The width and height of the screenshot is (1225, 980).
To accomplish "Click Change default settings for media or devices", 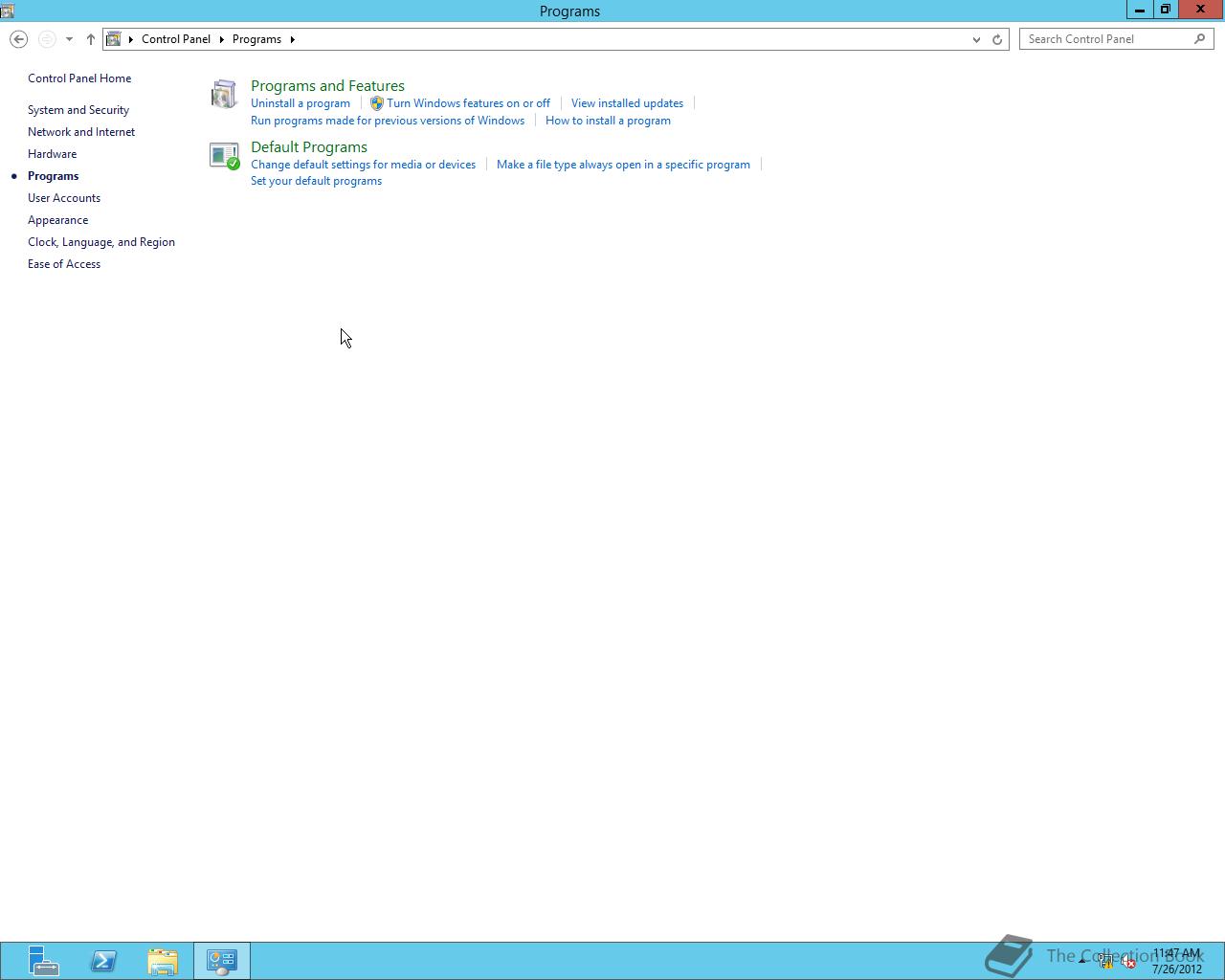I will coord(363,165).
